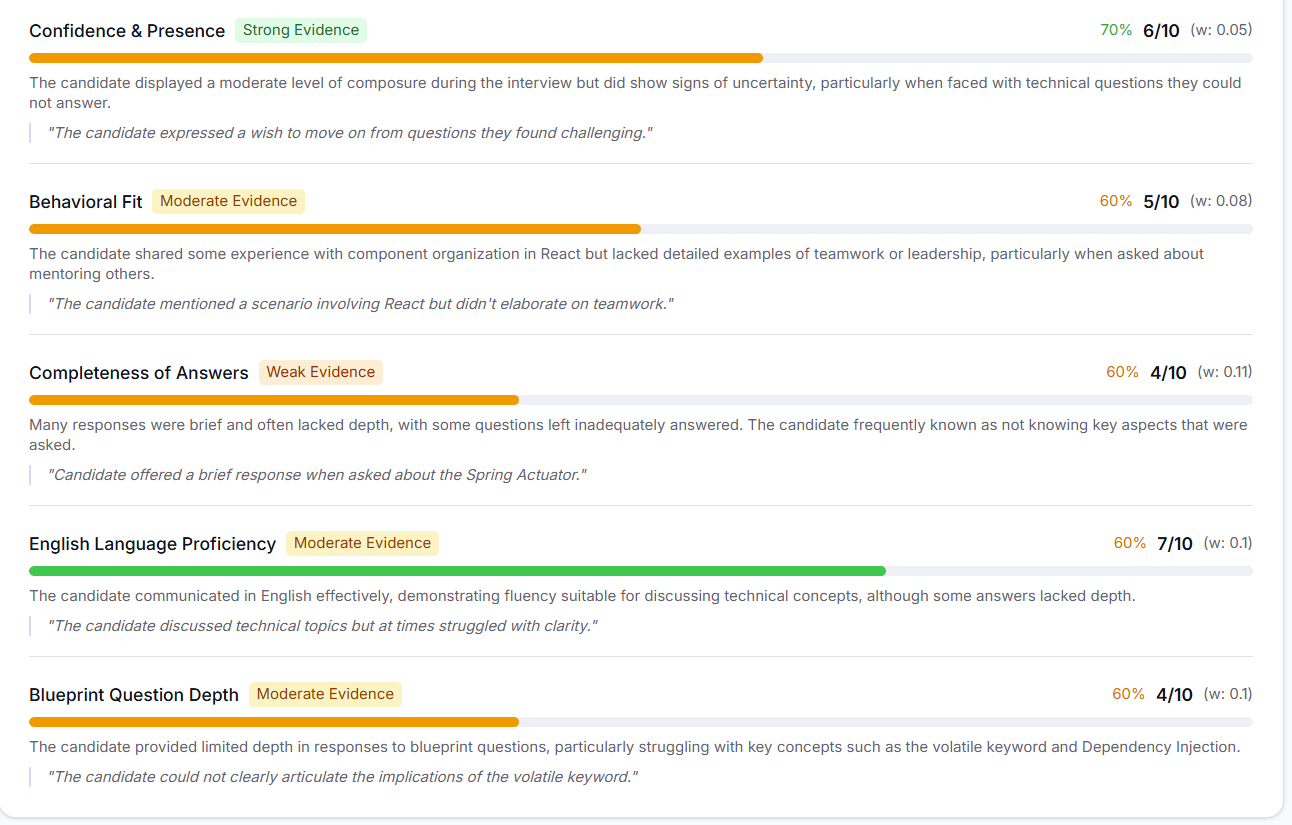Click the 7/10 English proficiency score

pos(1174,544)
